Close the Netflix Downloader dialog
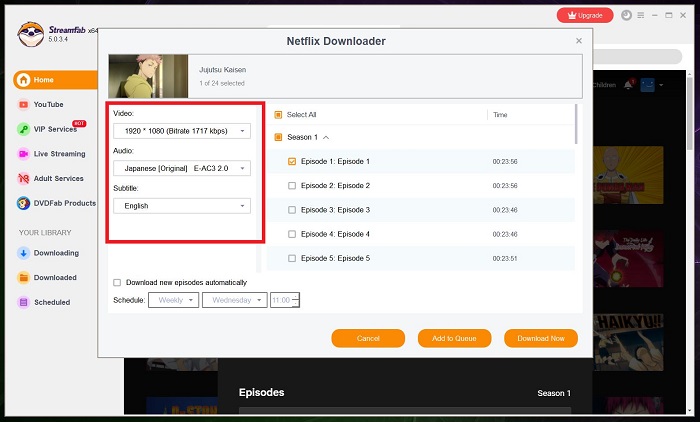 coord(579,41)
